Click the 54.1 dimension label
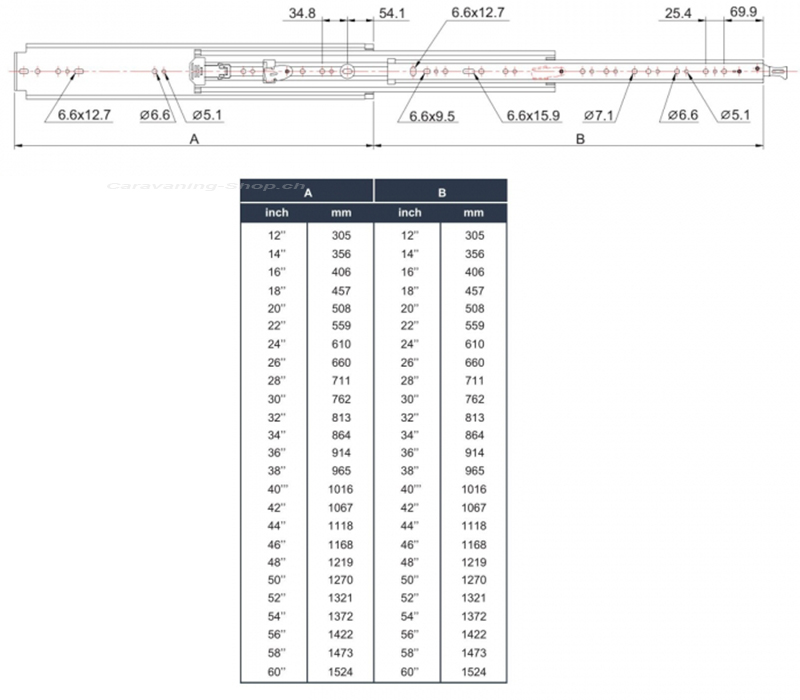 [392, 13]
